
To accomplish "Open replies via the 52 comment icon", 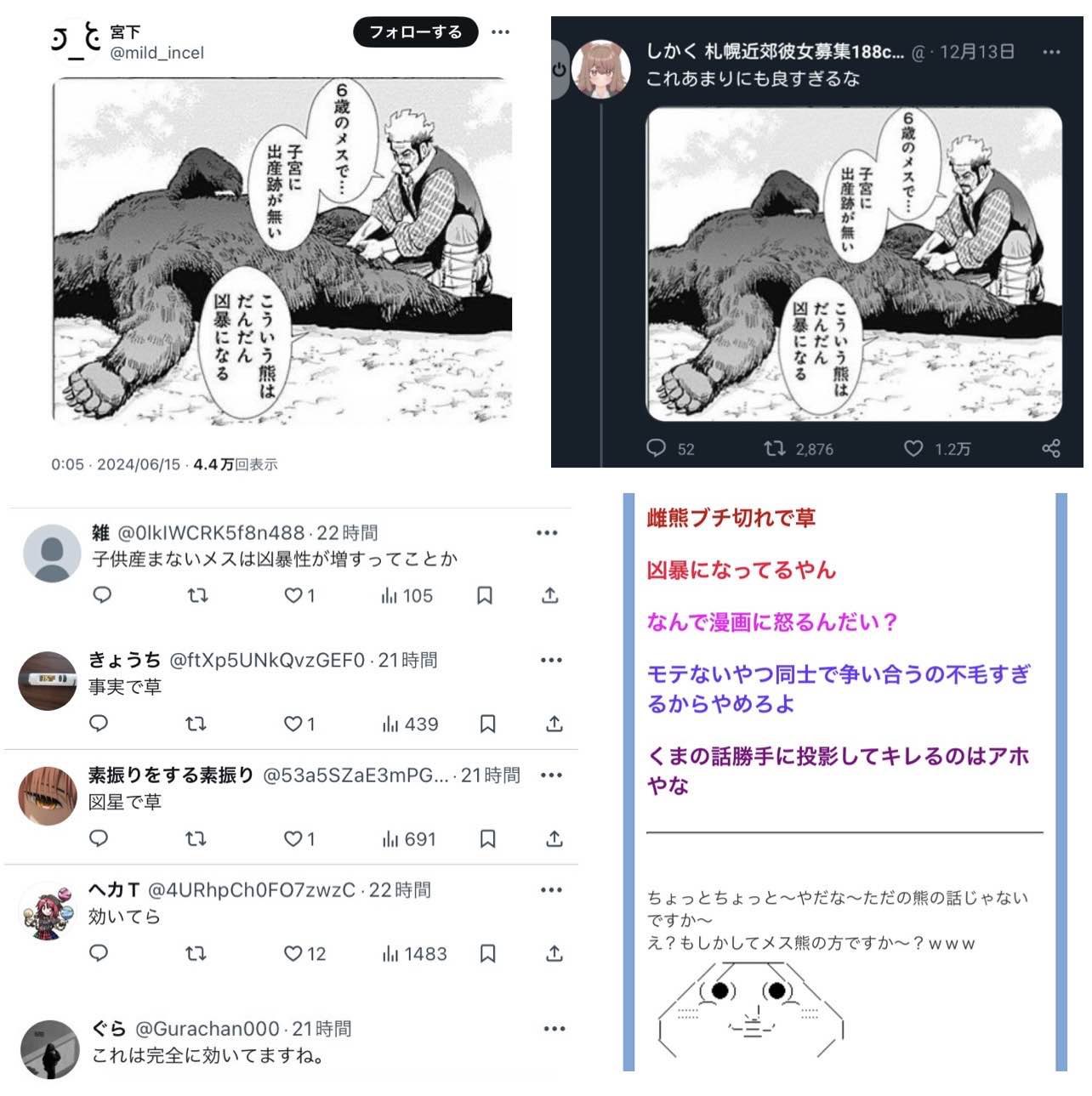I will tap(657, 448).
